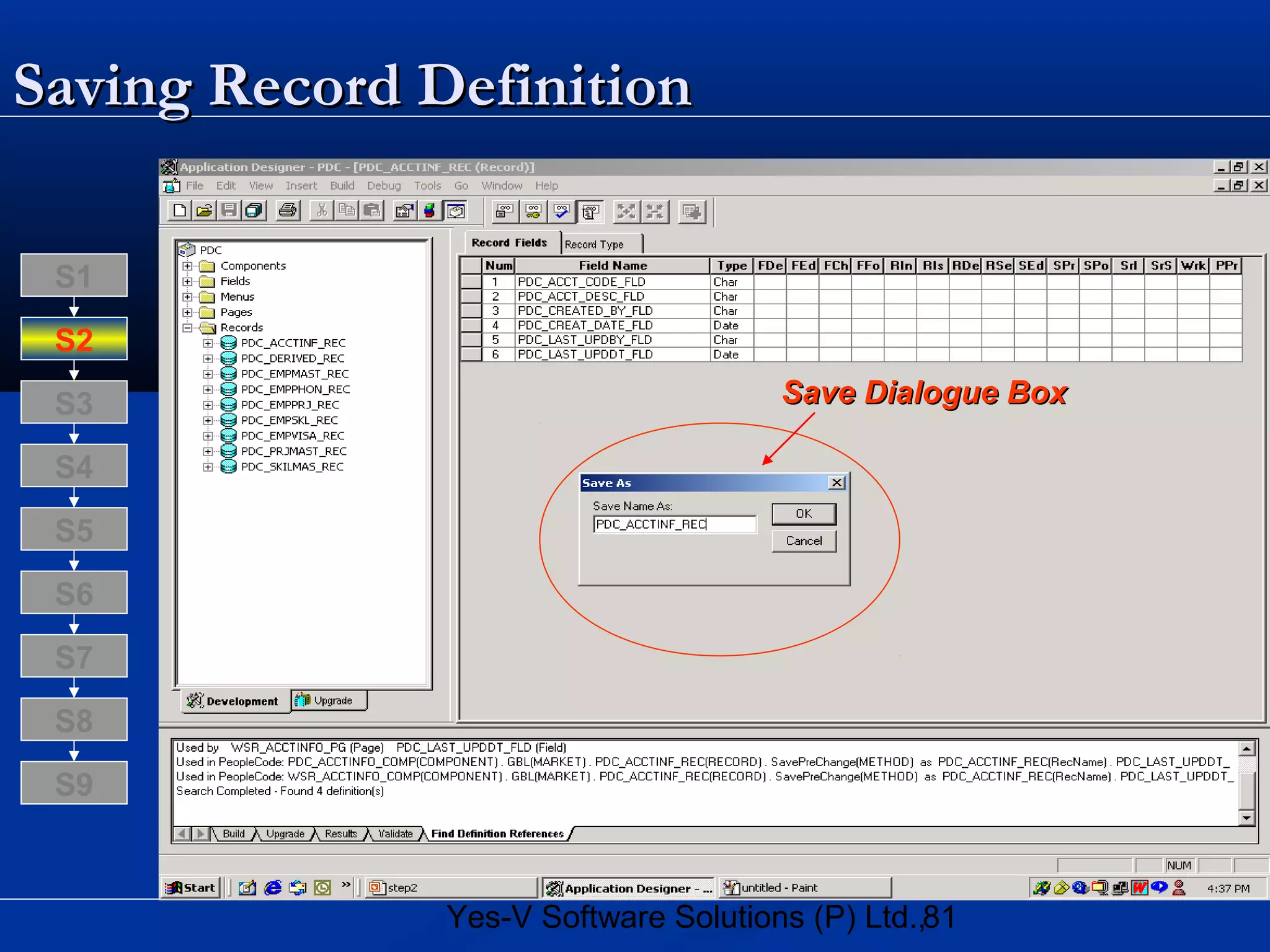Expand the Components folder node
Screen dimensions: 1270x952
tap(187, 266)
